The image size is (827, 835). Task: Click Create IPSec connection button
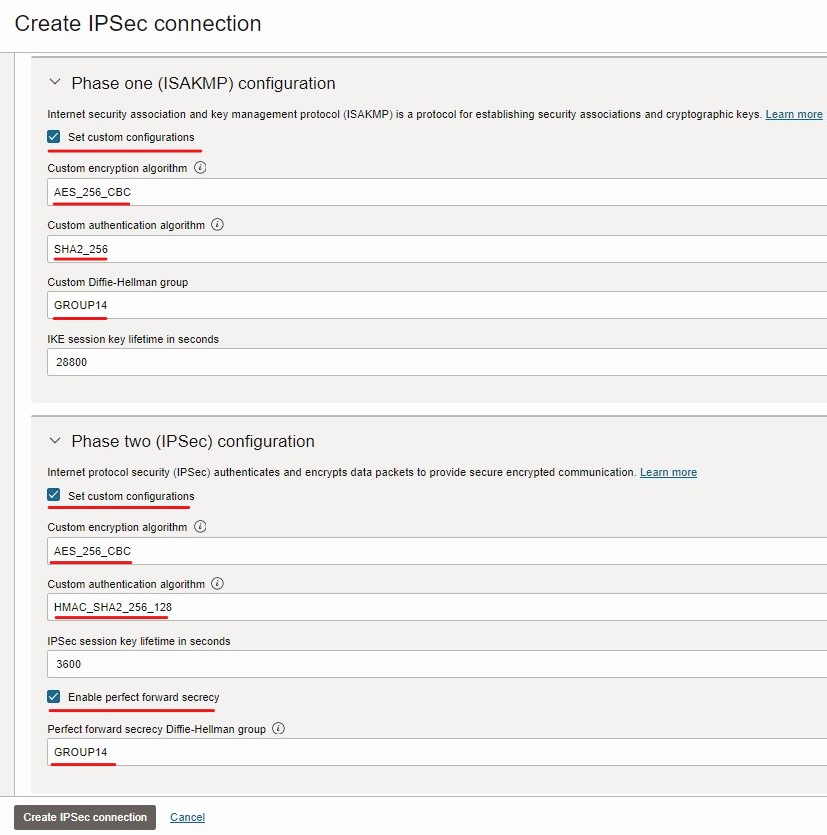[85, 817]
